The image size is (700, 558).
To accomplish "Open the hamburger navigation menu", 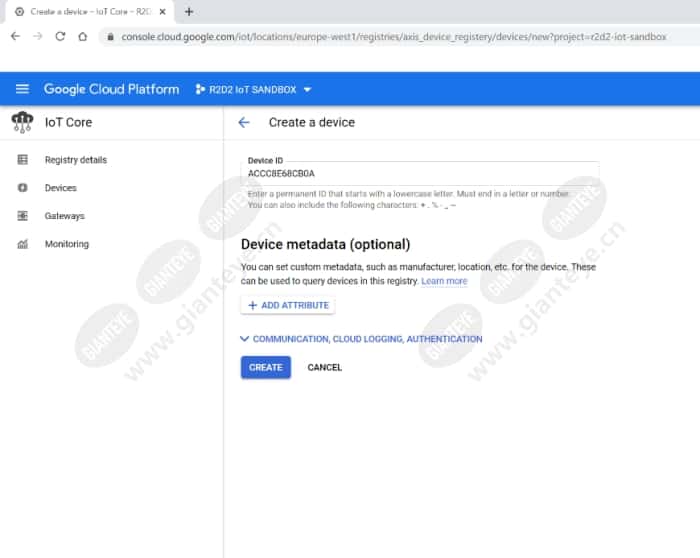I will (x=22, y=89).
